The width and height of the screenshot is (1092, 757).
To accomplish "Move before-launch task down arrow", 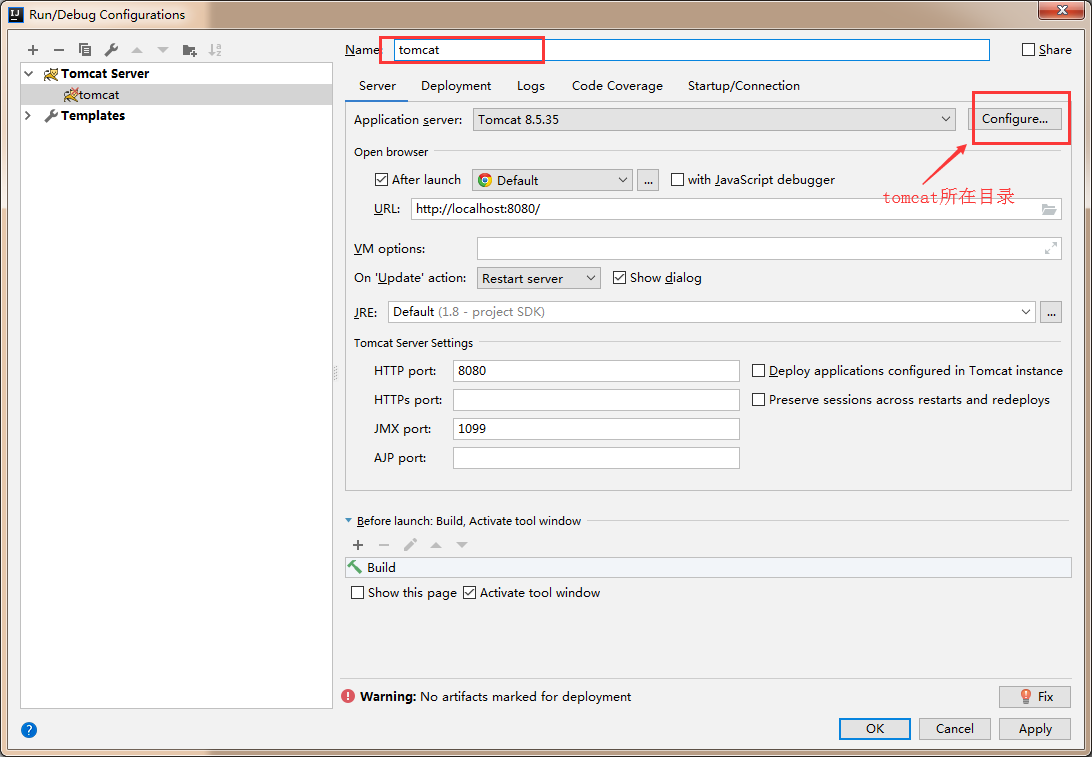I will click(x=462, y=545).
